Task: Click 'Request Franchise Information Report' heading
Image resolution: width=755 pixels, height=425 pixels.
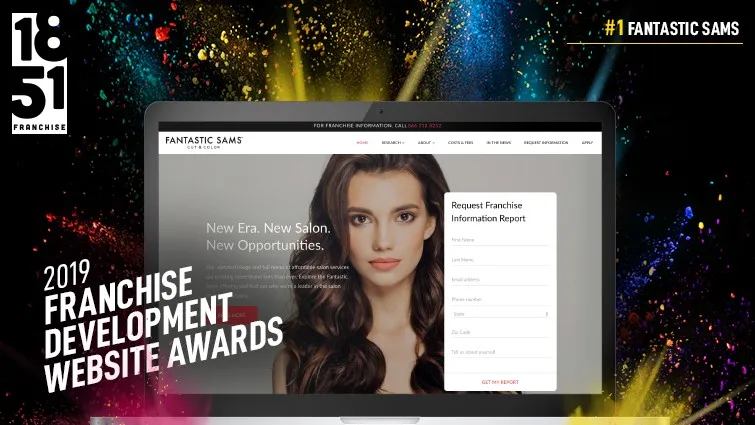Action: pos(488,212)
